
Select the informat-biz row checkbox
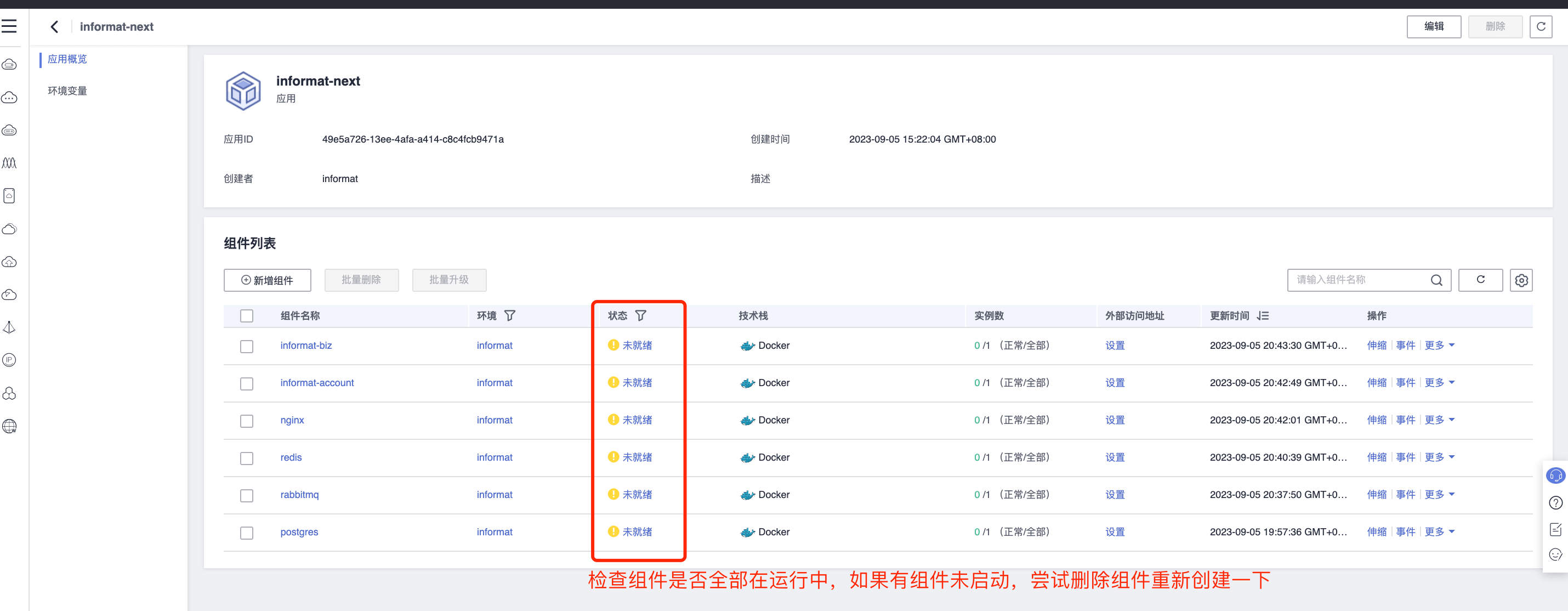pyautogui.click(x=247, y=347)
